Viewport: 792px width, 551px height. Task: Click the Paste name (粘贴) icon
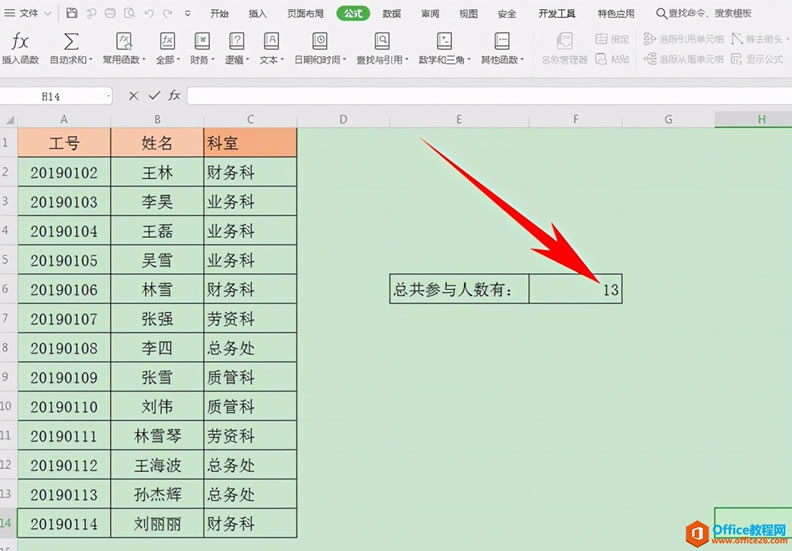coord(601,59)
